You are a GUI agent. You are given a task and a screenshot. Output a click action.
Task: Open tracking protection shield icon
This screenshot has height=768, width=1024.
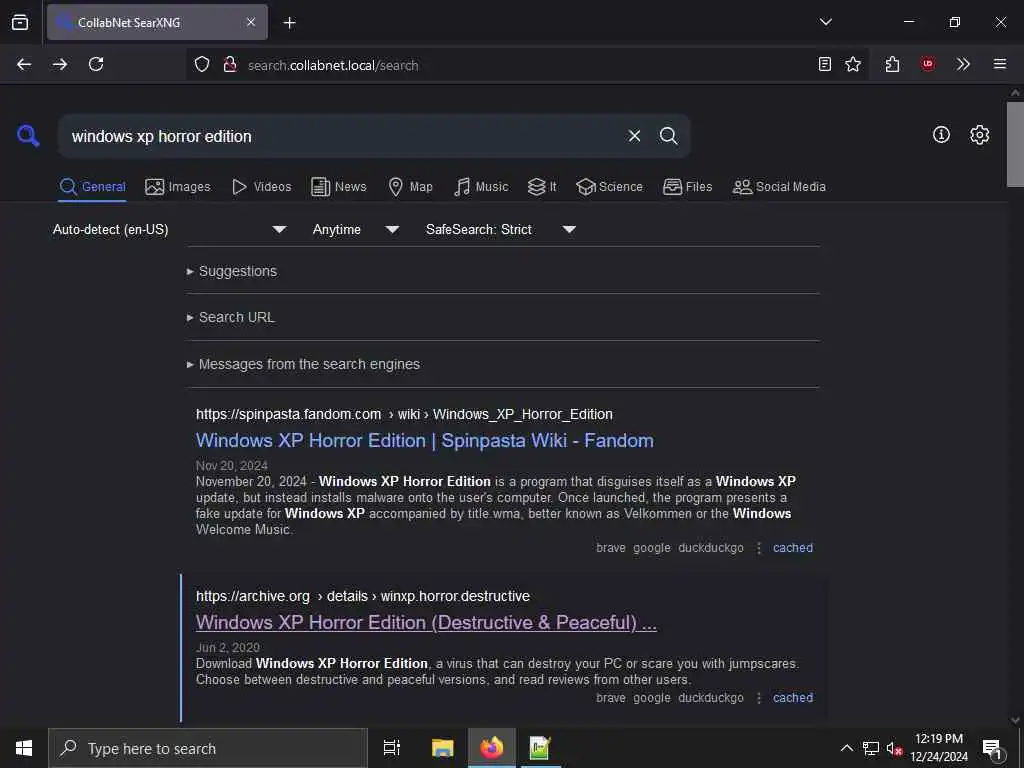pos(202,64)
